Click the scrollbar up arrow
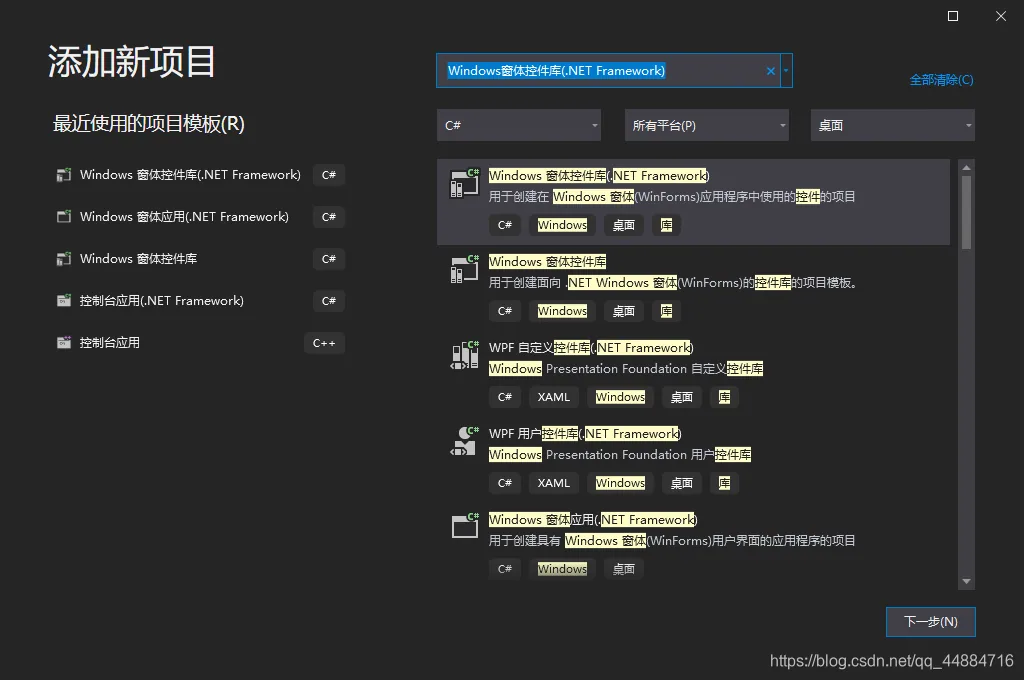1024x680 pixels. pos(967,168)
